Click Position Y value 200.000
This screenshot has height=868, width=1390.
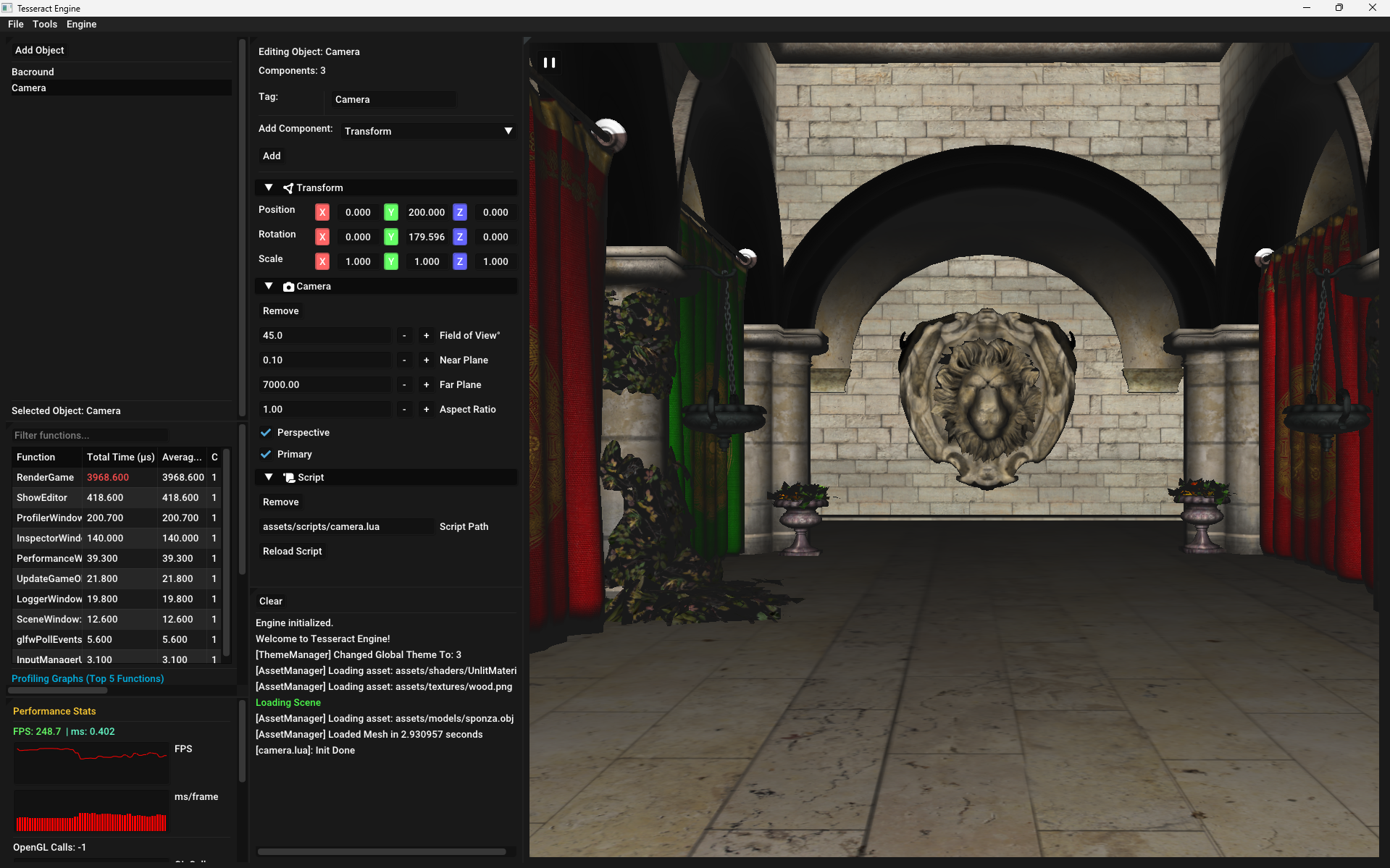tap(426, 212)
